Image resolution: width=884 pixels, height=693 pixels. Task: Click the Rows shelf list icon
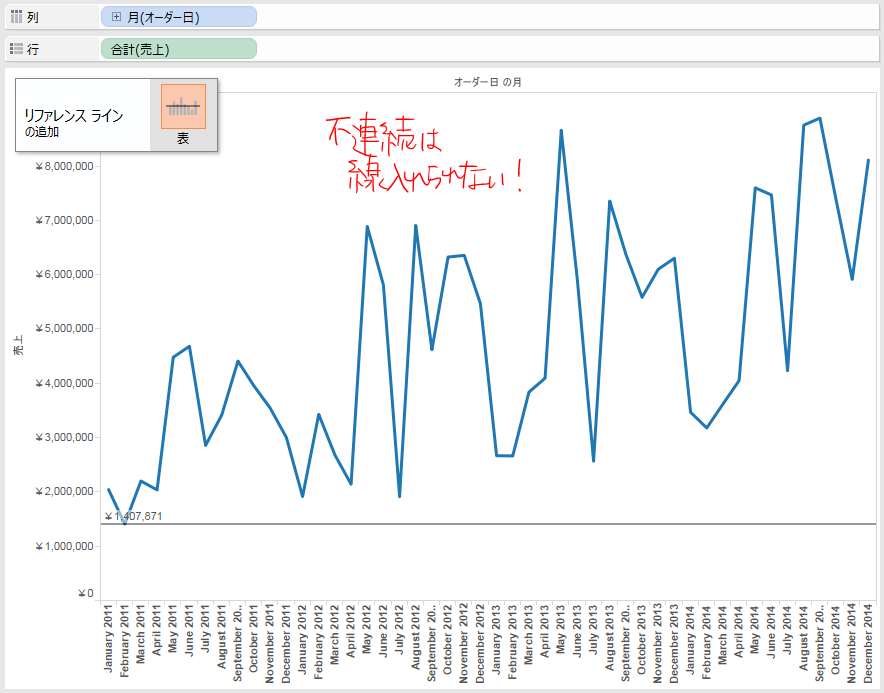pos(16,49)
